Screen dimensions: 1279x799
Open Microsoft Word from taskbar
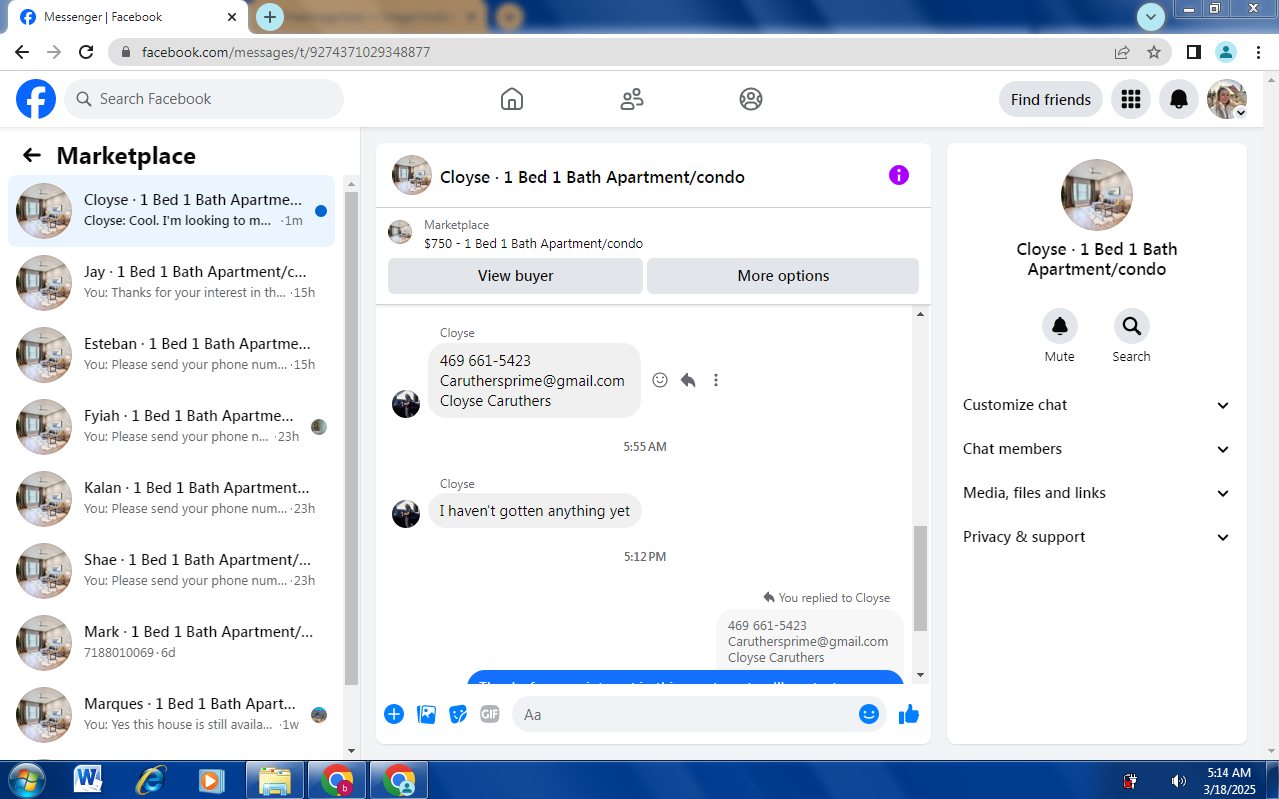88,780
